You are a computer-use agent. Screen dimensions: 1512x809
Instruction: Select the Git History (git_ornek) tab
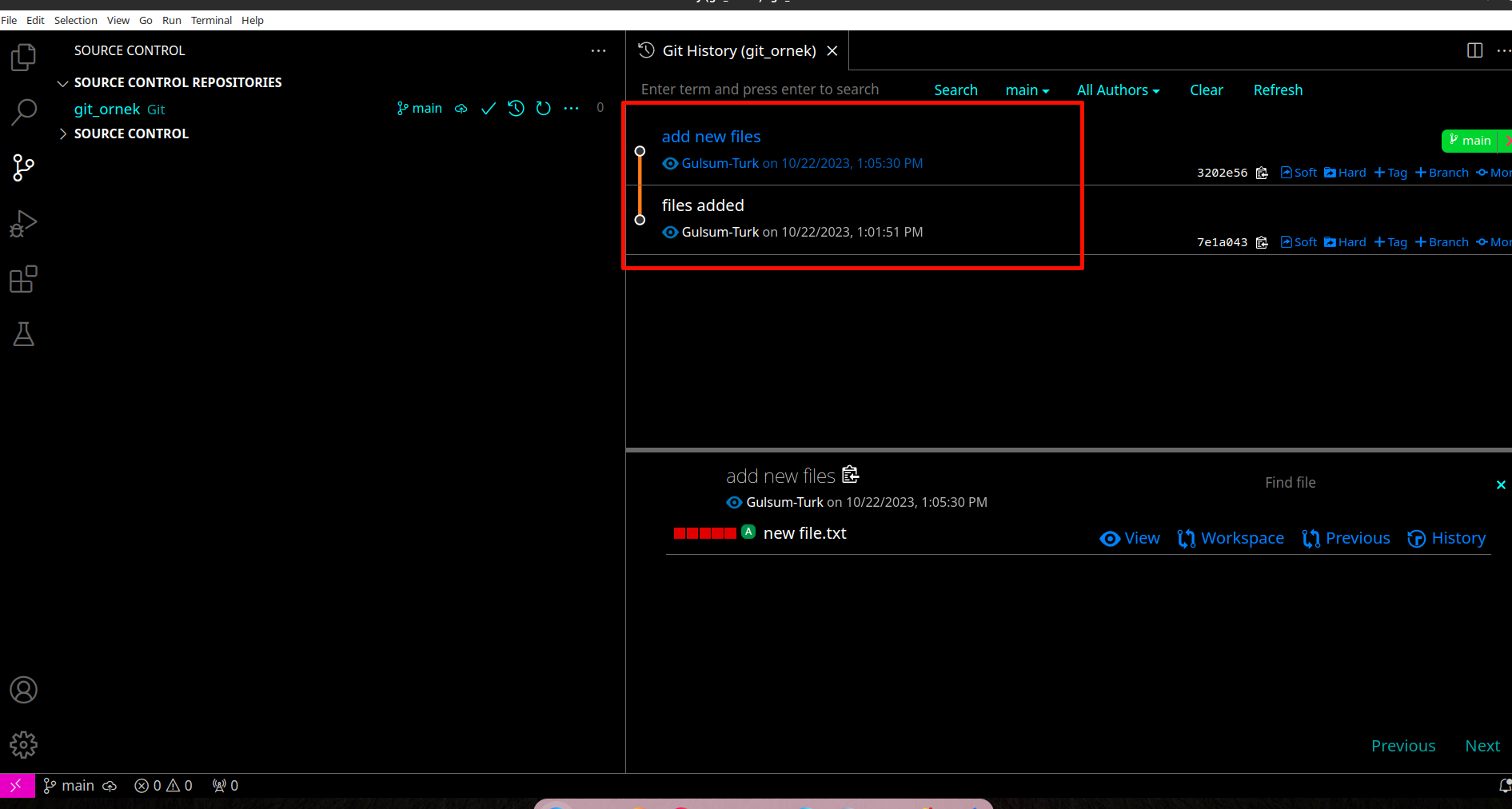point(739,50)
